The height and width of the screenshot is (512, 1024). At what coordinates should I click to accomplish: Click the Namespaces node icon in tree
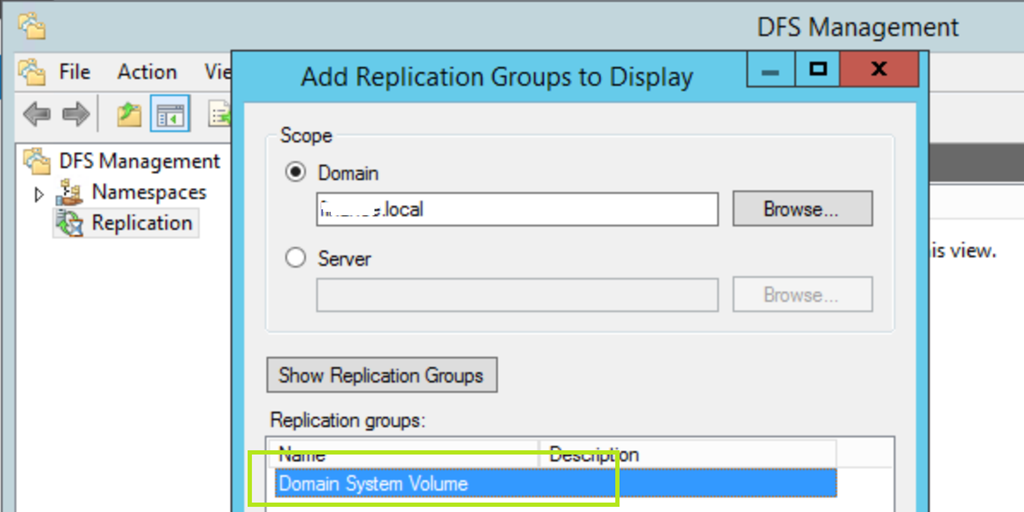pos(69,192)
